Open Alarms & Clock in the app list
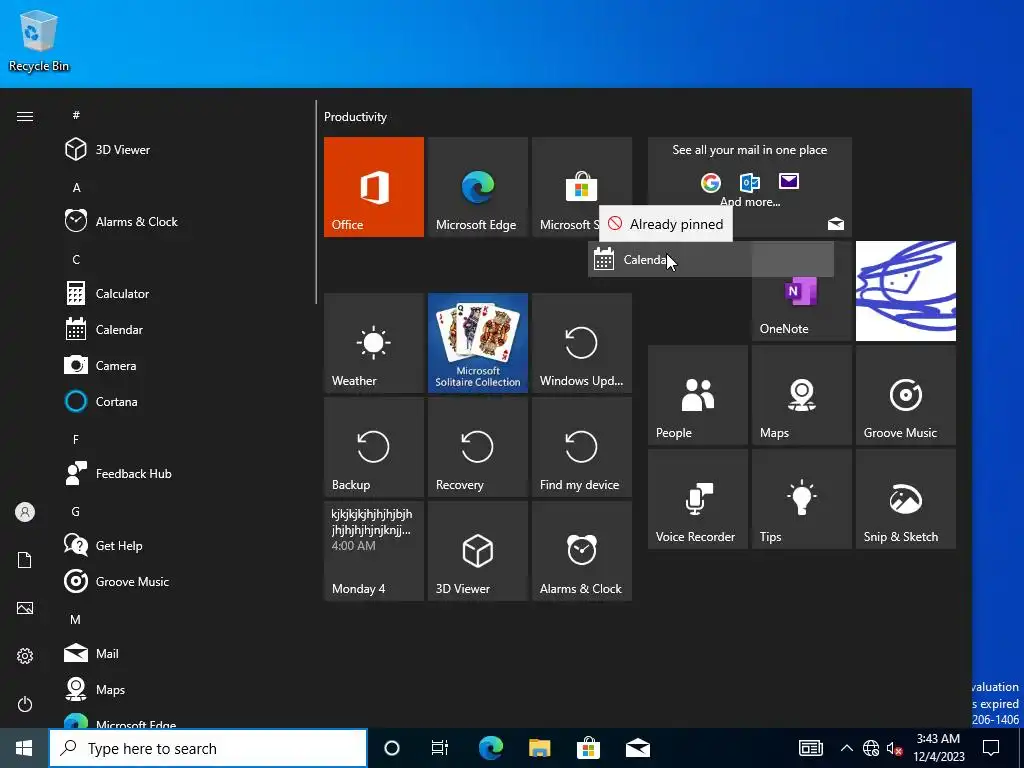The height and width of the screenshot is (768, 1024). (183, 221)
